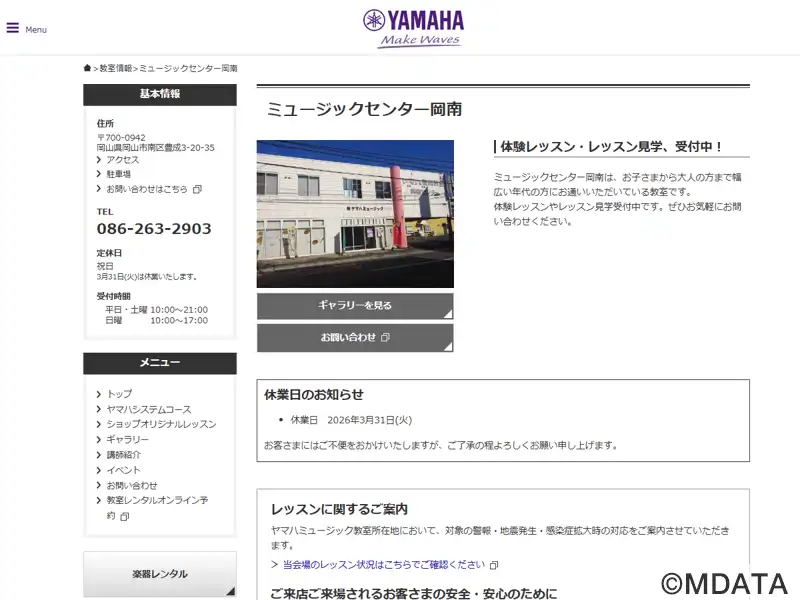
Task: Click external-window icon after 教室レンタルオンライン予約
Action: coord(124,517)
